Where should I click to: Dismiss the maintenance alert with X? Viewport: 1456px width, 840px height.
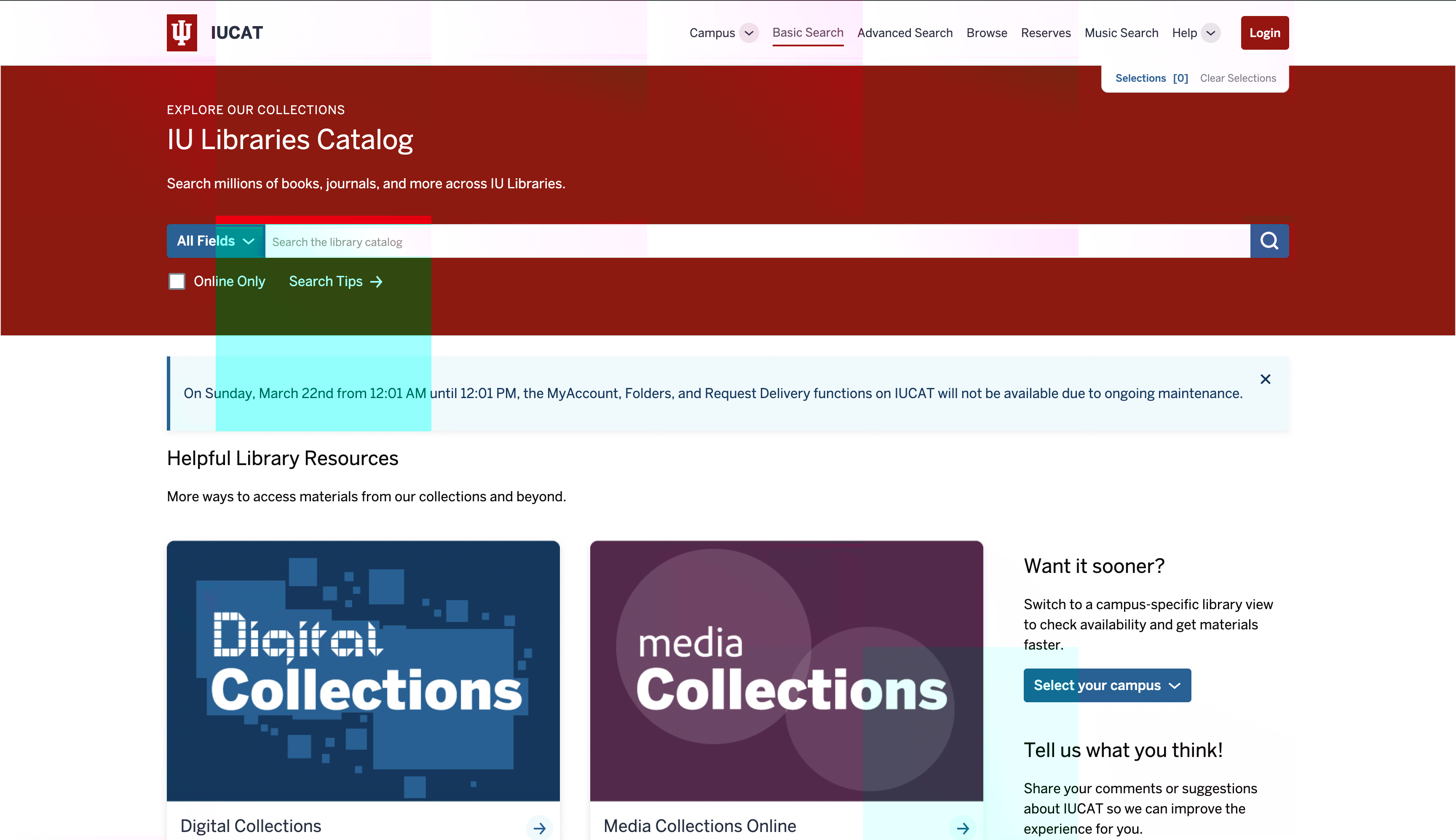1265,379
